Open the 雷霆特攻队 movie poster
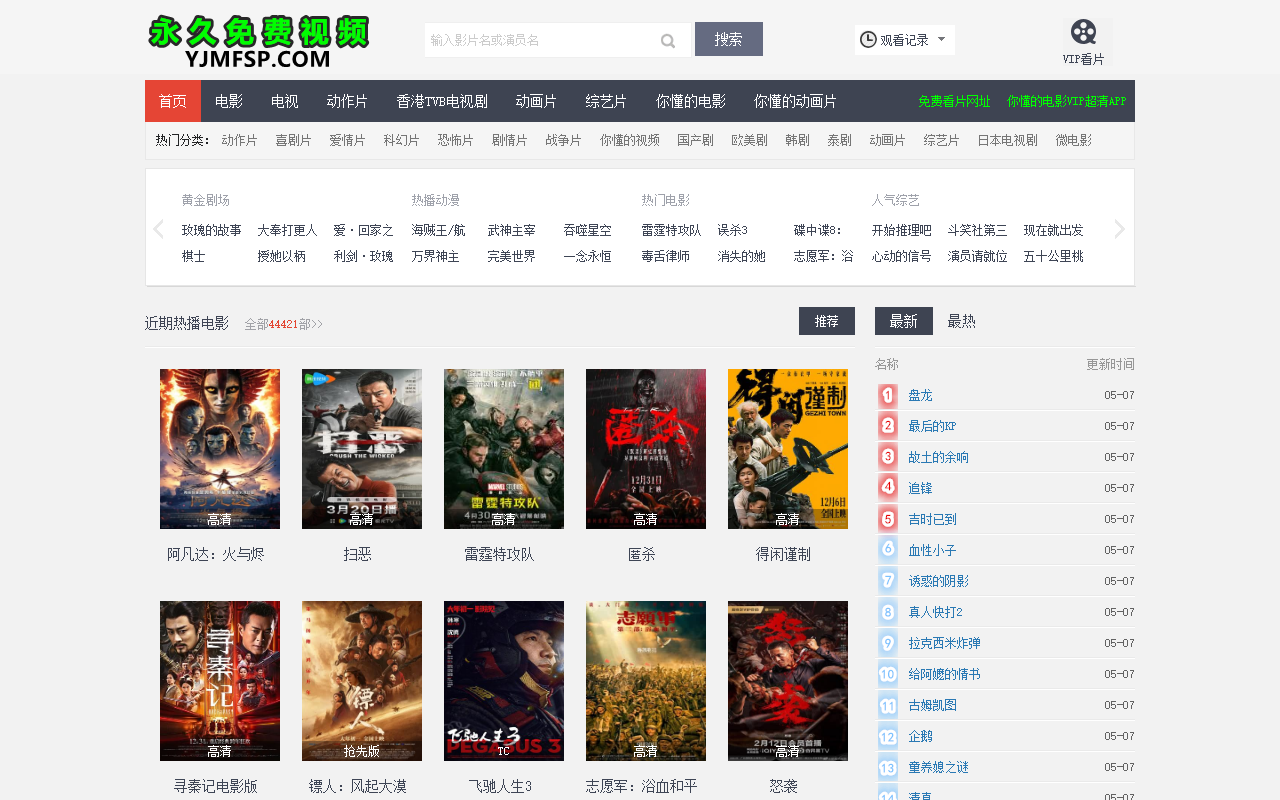1280x800 pixels. coord(504,449)
